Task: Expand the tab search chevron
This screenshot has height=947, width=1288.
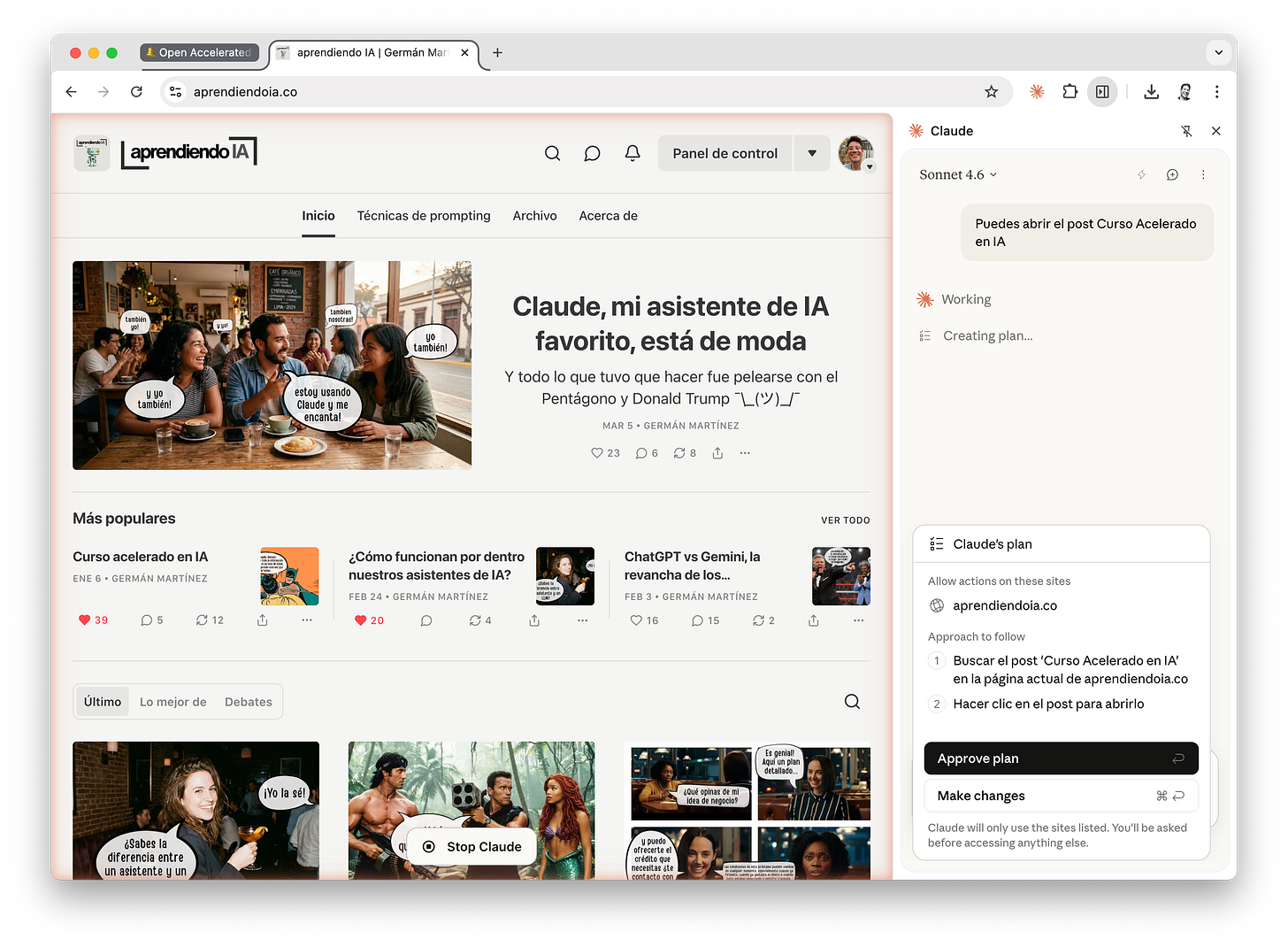Action: [1218, 52]
